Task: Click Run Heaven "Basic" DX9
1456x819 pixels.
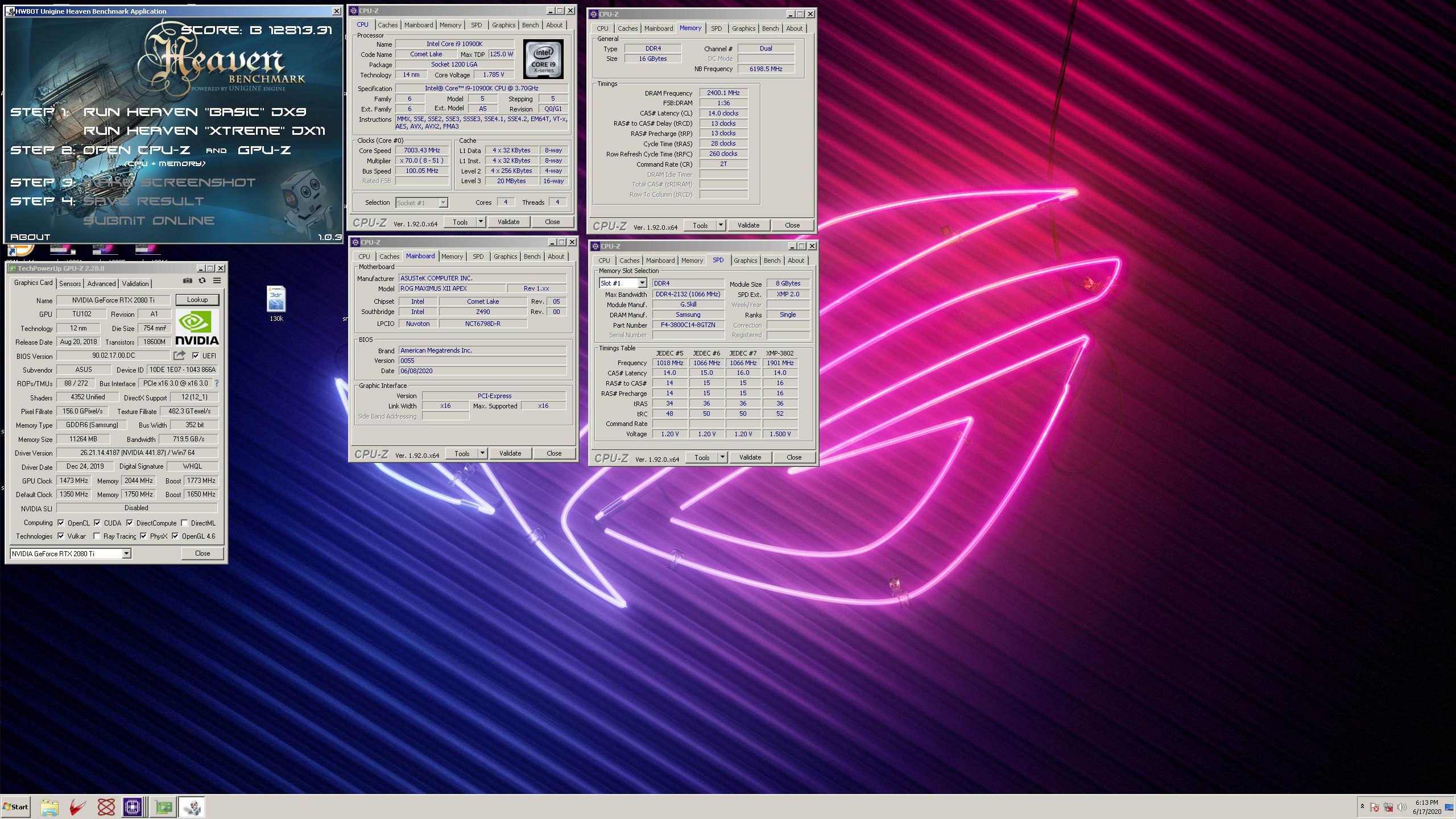Action: click(195, 111)
